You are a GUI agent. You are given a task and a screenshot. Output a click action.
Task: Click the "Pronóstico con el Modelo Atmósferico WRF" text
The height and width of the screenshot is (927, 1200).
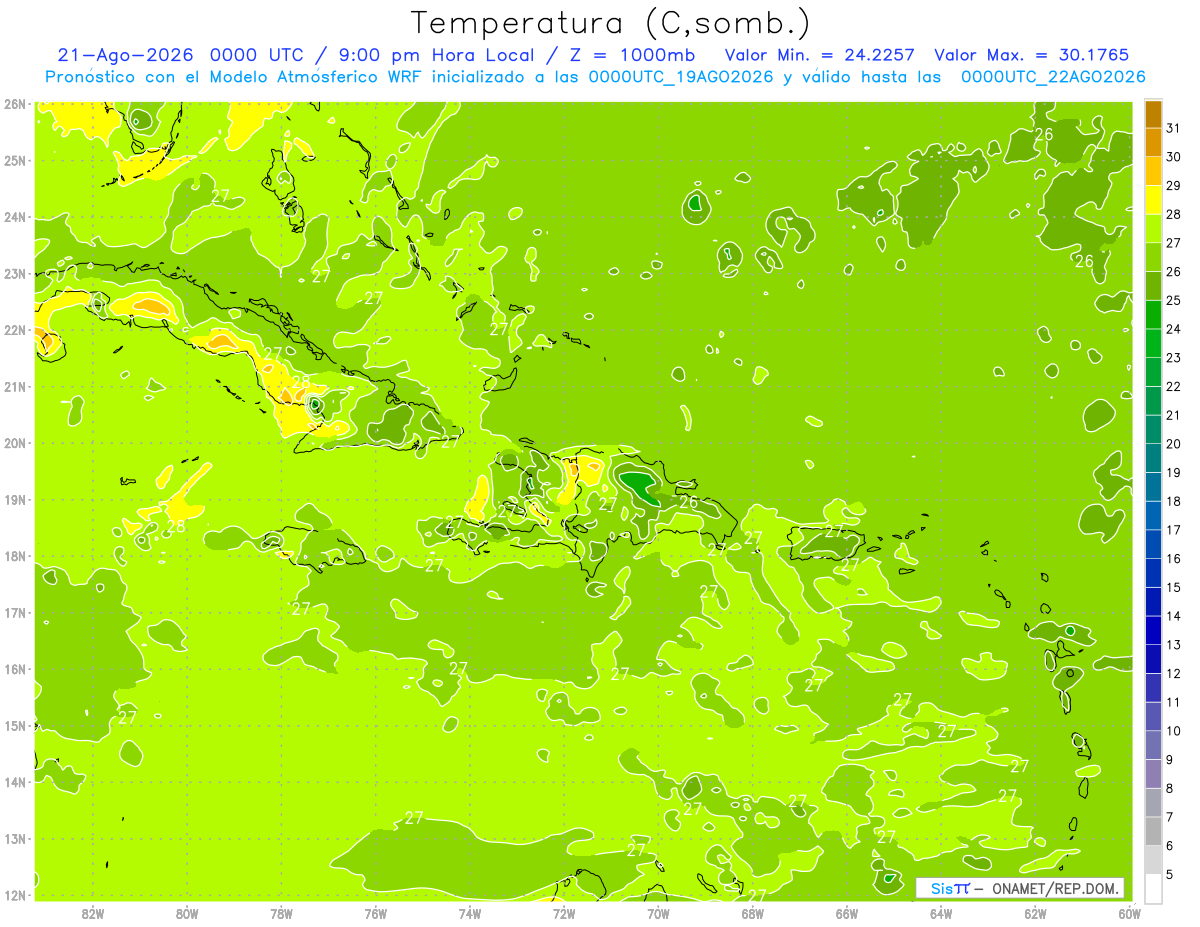pyautogui.click(x=233, y=77)
